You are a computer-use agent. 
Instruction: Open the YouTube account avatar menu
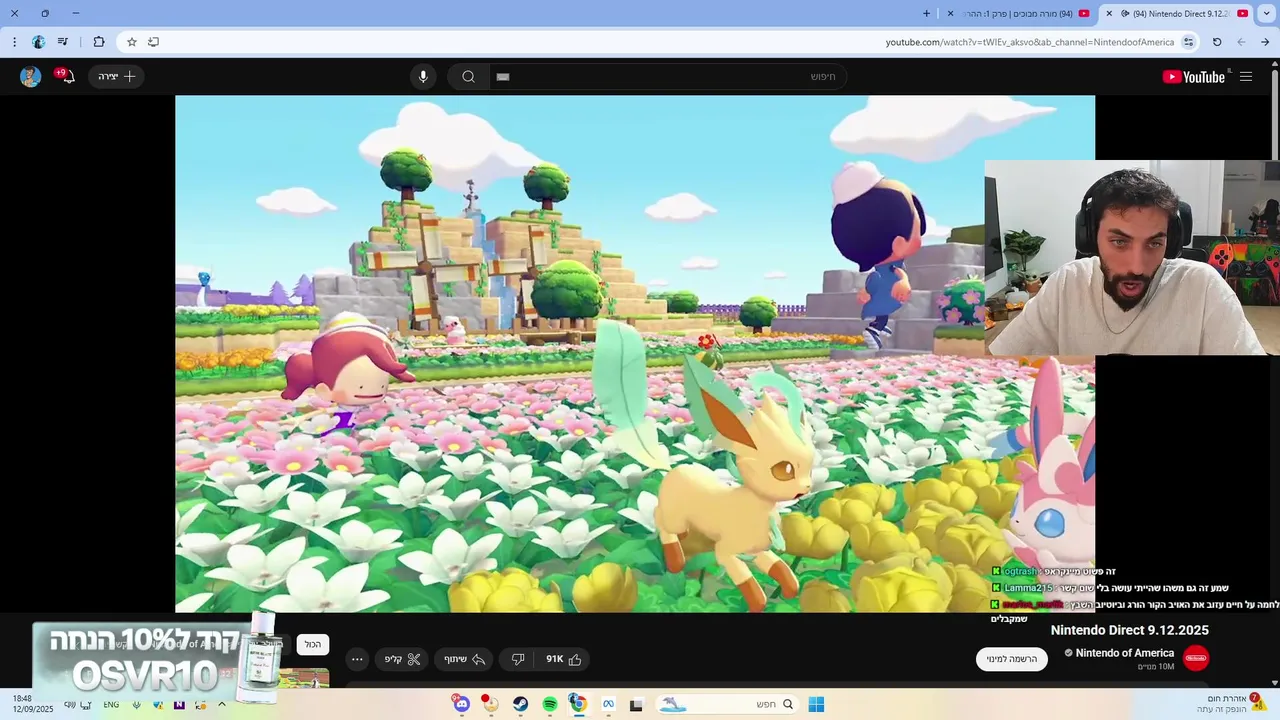coord(31,77)
